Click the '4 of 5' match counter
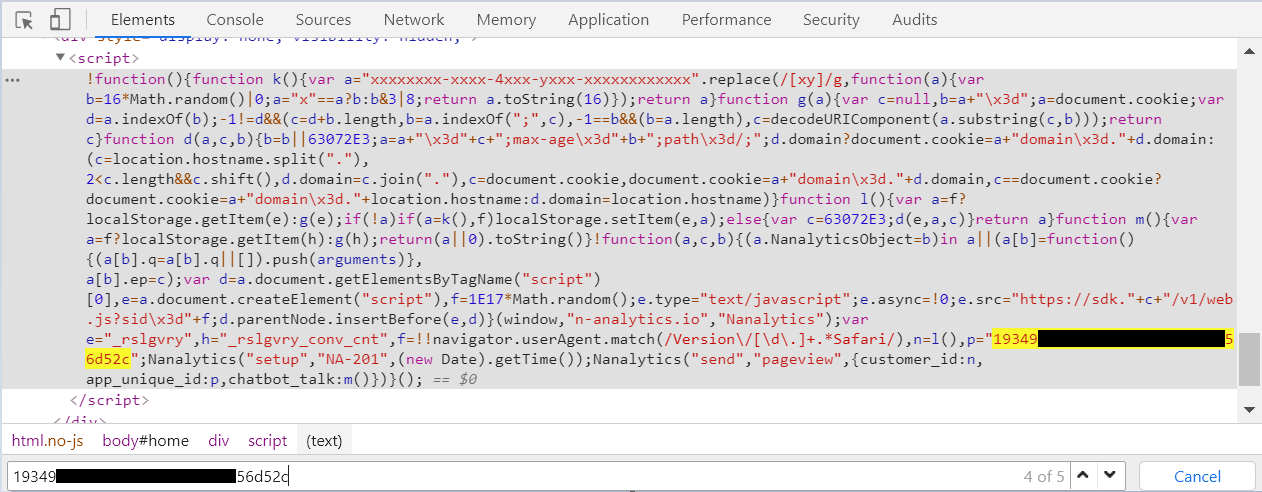1262x492 pixels. 1044,476
